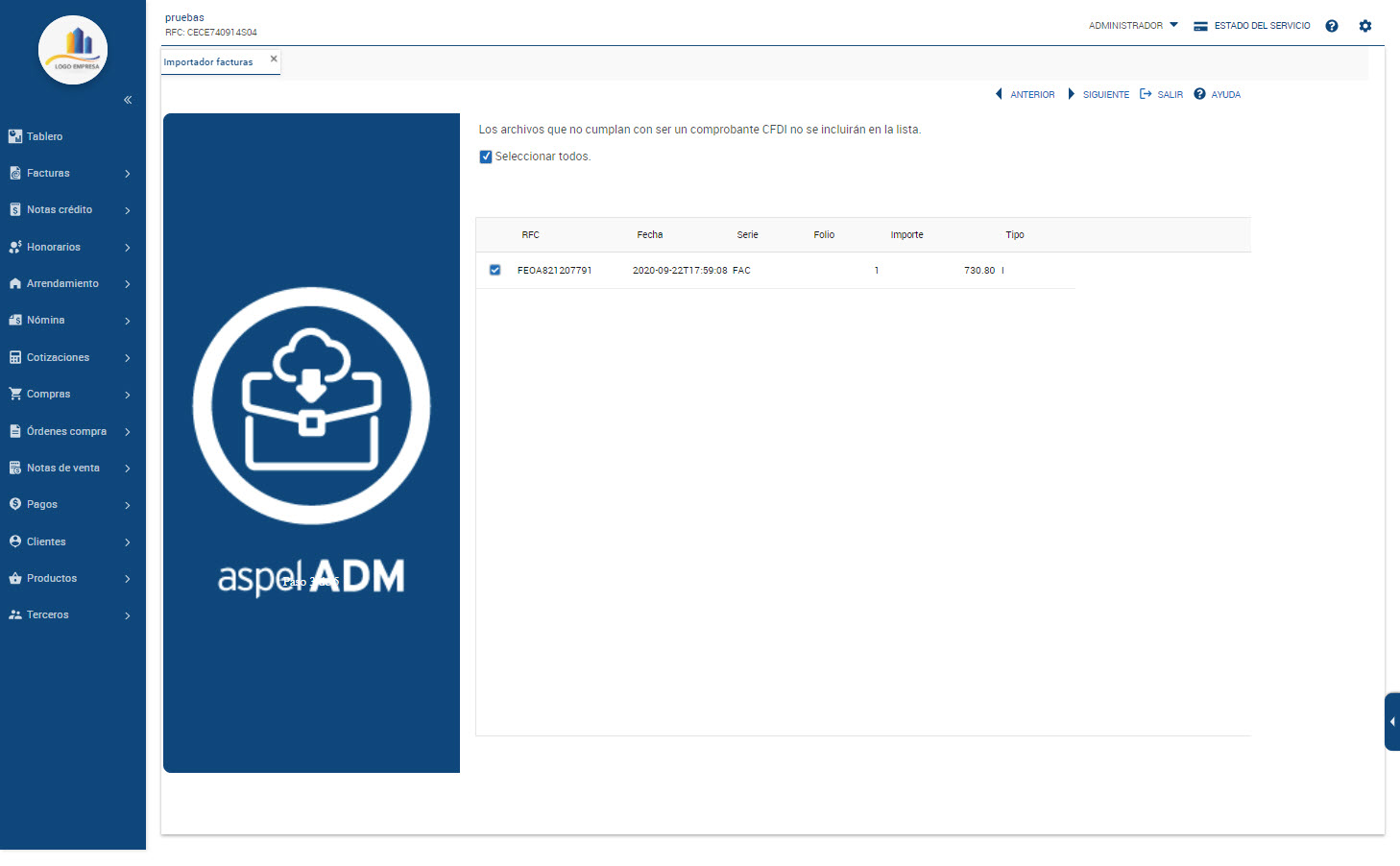Exit the importer with Salir

coord(1162,94)
